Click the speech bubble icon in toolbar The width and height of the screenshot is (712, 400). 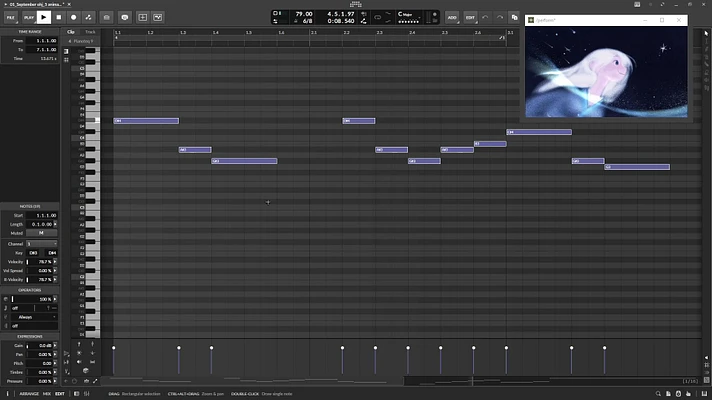click(125, 17)
